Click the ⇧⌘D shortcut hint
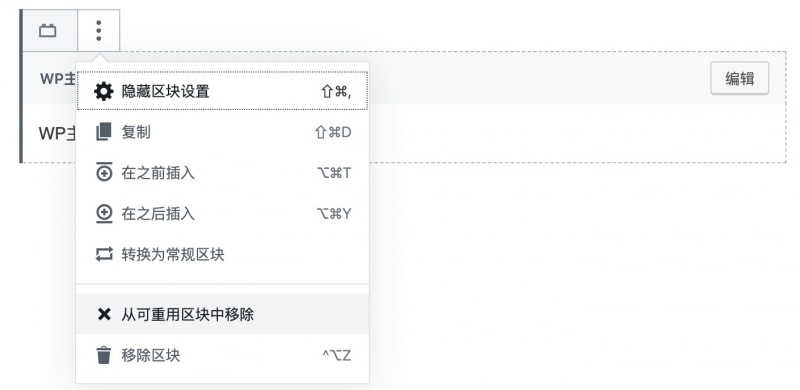 [x=334, y=132]
